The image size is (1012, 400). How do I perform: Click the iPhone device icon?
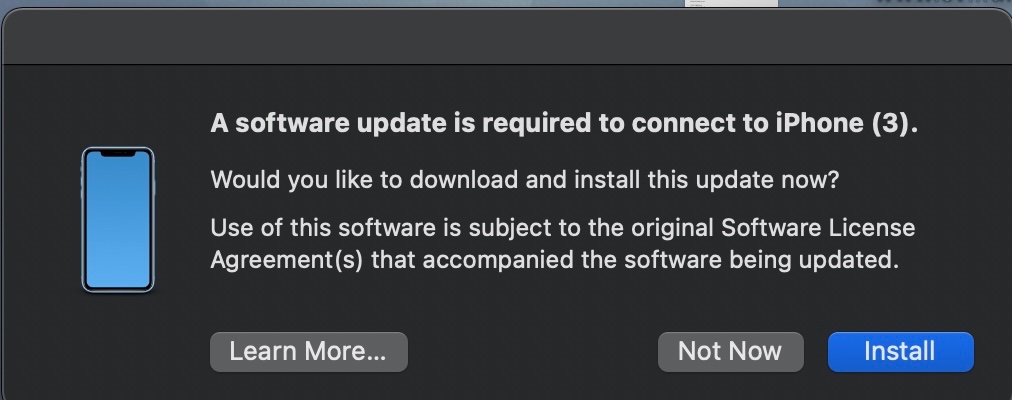coord(118,220)
